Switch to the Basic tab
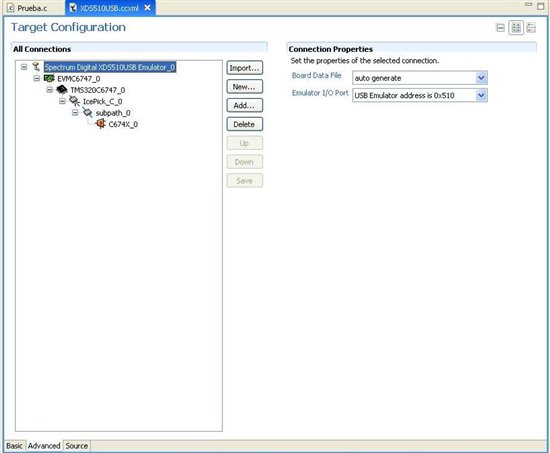The width and height of the screenshot is (550, 453). (x=14, y=446)
